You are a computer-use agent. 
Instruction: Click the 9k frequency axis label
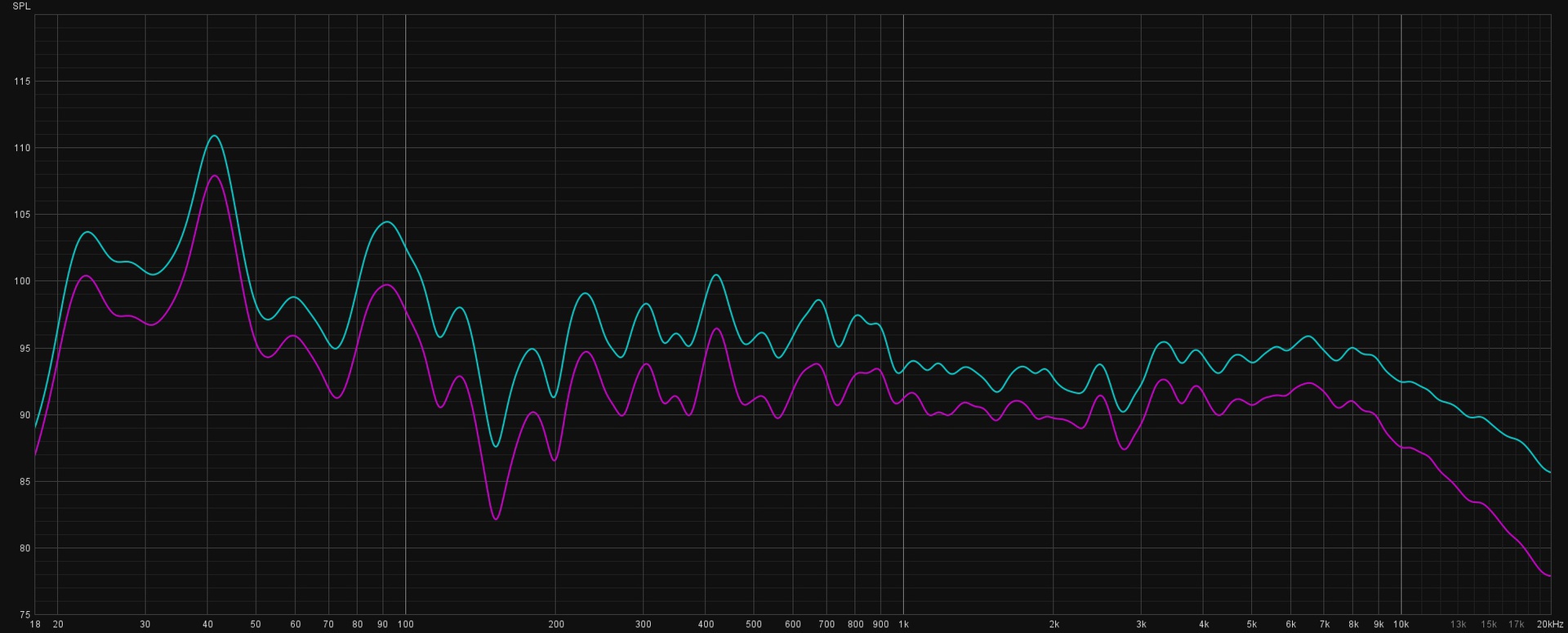click(x=1379, y=625)
